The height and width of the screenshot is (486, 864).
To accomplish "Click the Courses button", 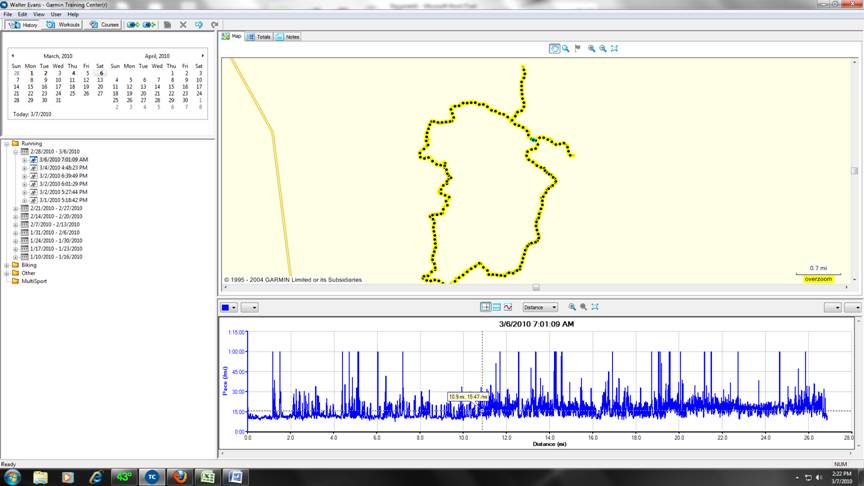I will pos(104,24).
